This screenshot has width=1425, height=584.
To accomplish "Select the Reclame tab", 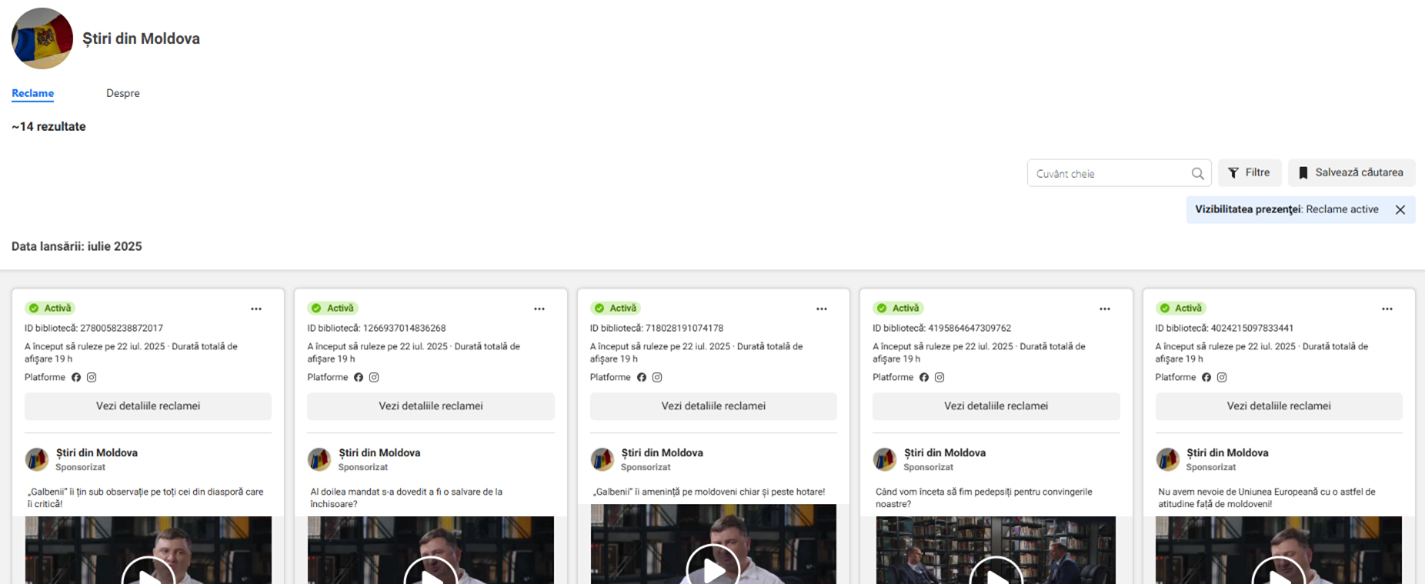I will coord(33,93).
